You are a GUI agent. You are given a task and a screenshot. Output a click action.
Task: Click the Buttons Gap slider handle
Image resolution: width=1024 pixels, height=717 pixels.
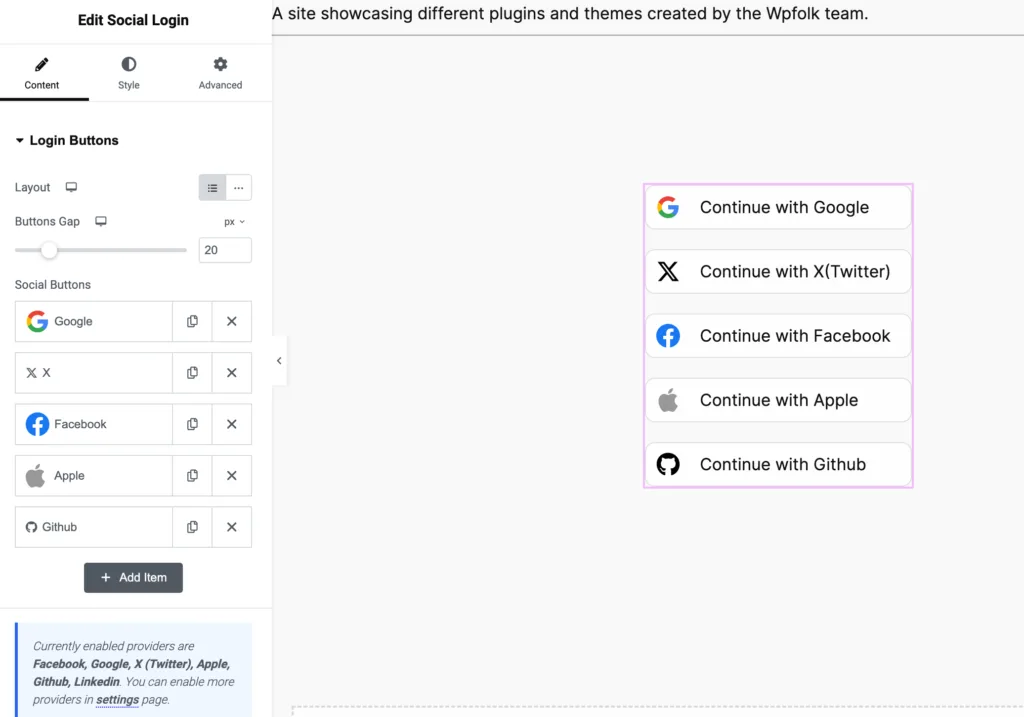click(x=49, y=250)
